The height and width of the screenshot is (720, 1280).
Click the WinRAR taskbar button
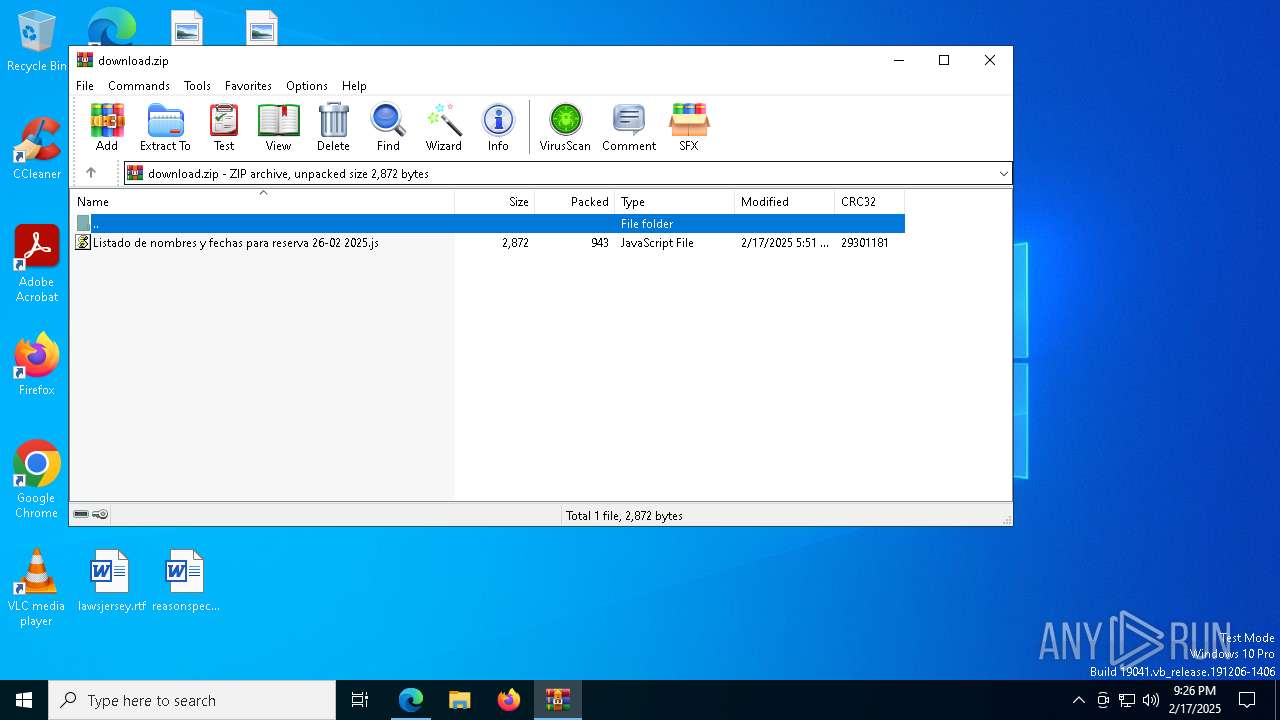pos(558,700)
